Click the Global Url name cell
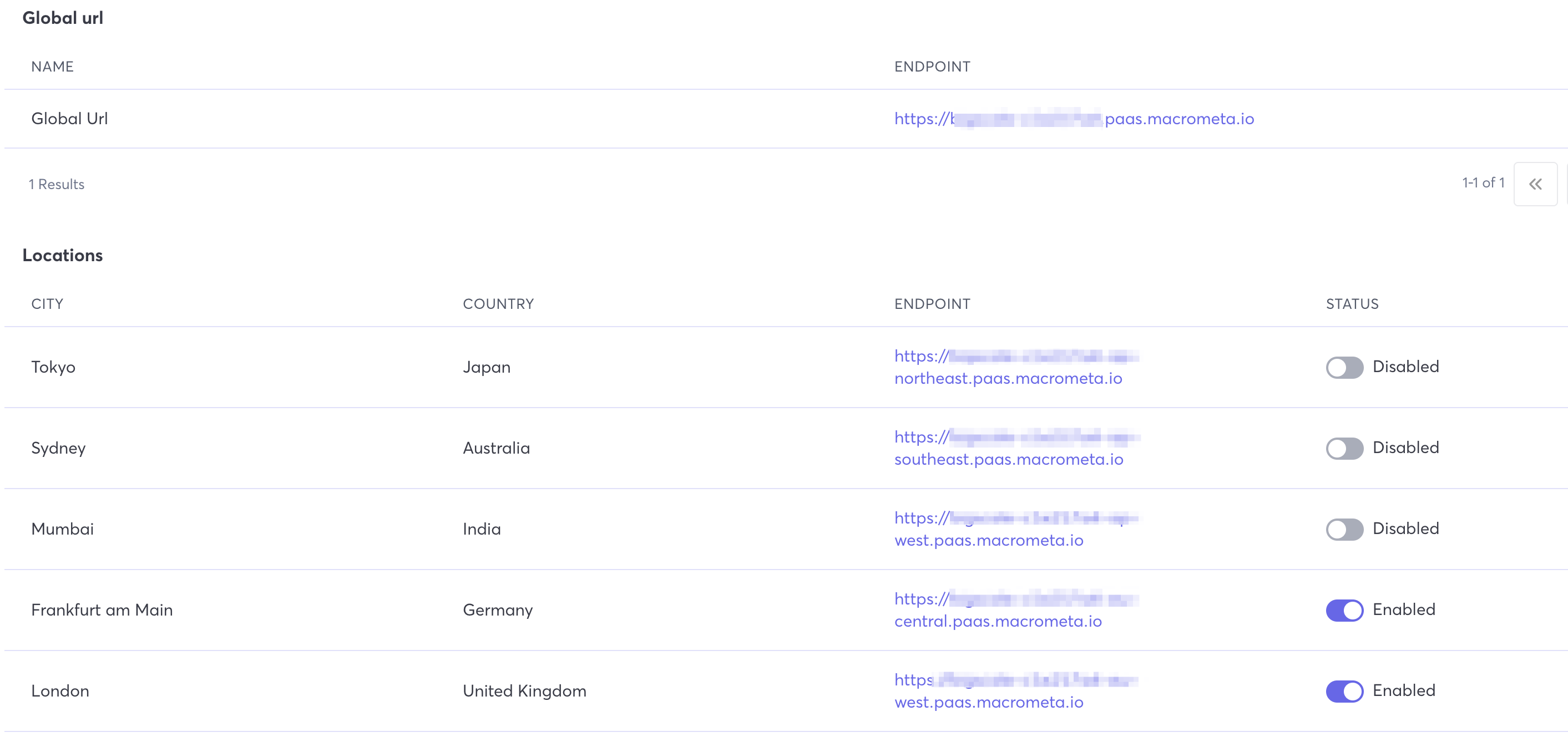 69,119
